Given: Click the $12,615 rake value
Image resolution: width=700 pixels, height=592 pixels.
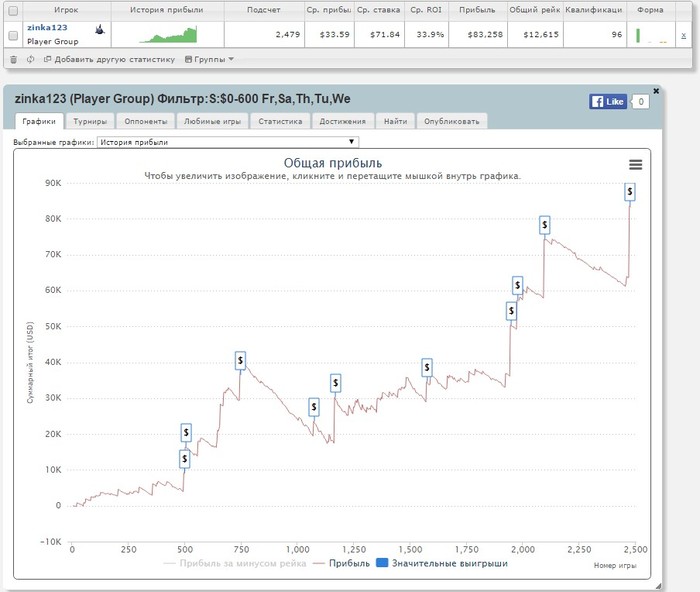Looking at the screenshot, I should 541,34.
